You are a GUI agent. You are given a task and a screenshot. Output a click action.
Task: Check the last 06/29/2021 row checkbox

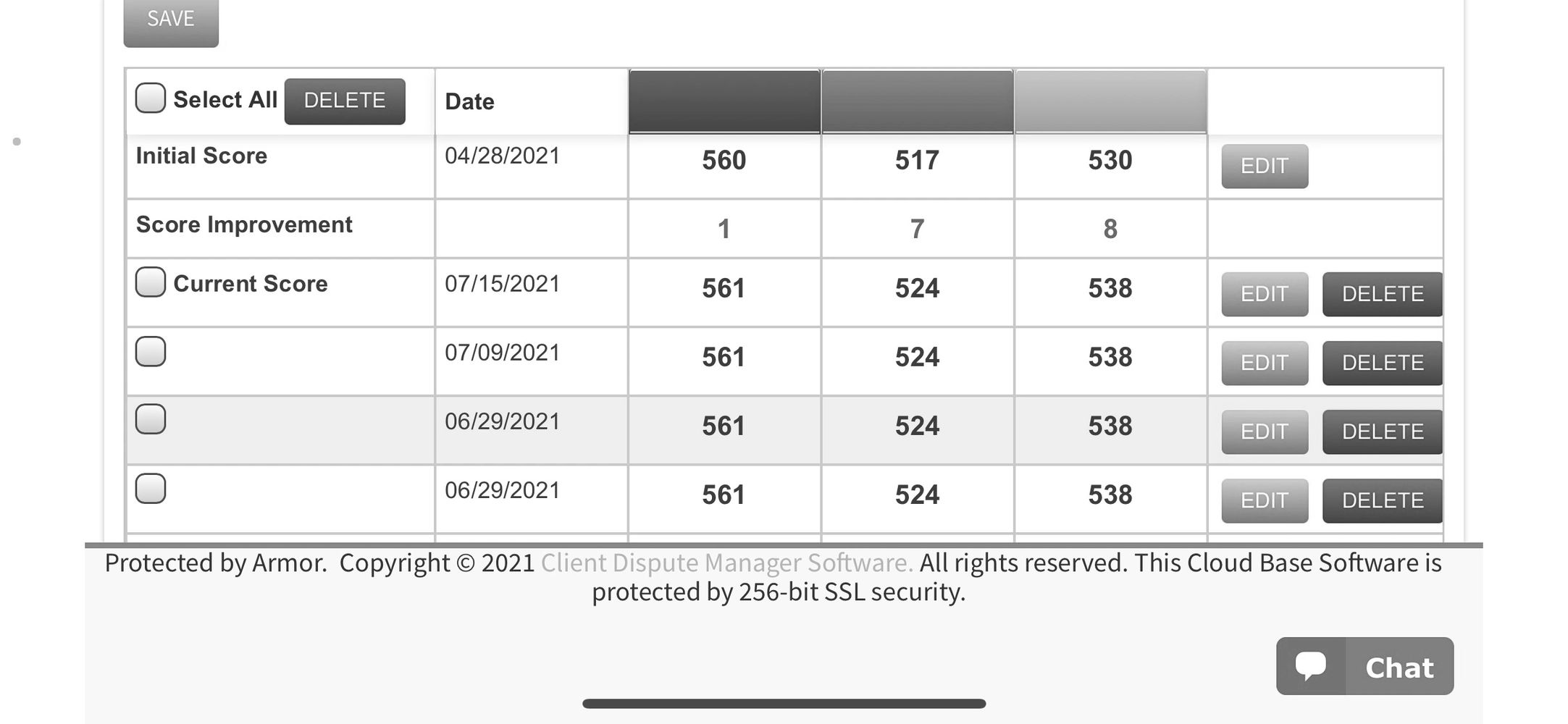(151, 489)
